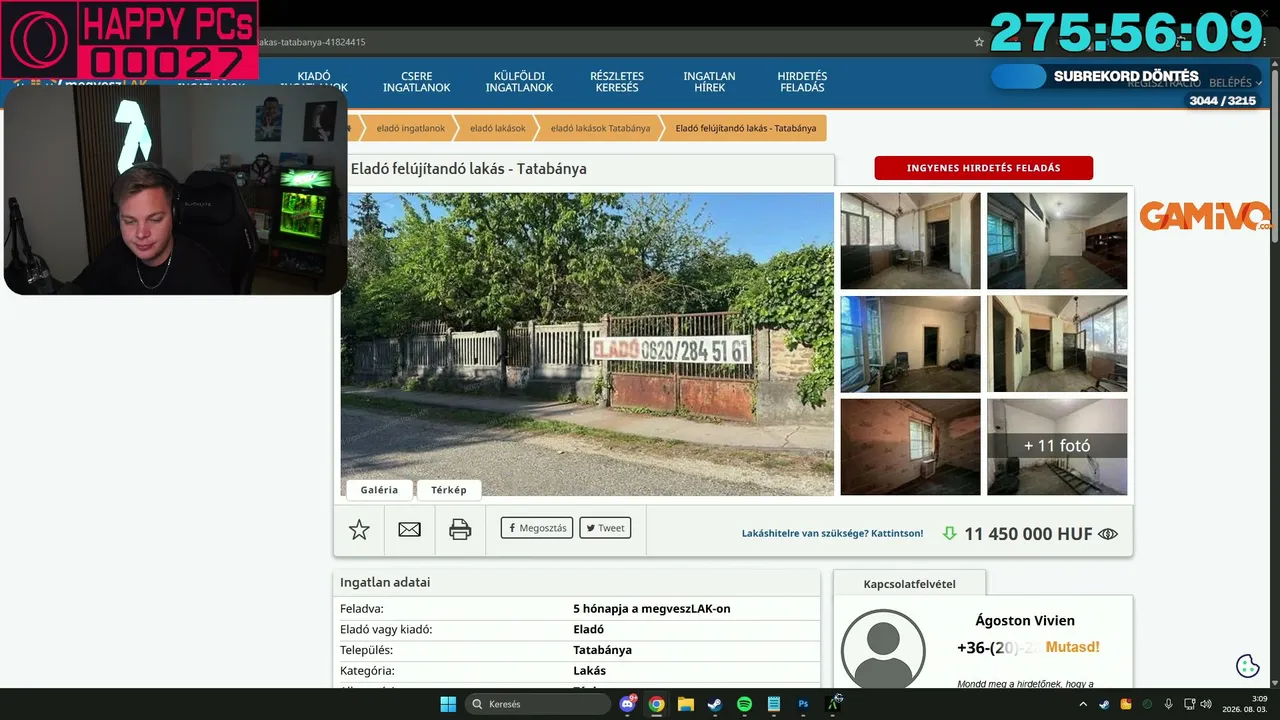Click the green price-drop arrow icon
This screenshot has height=720, width=1280.
[x=950, y=534]
